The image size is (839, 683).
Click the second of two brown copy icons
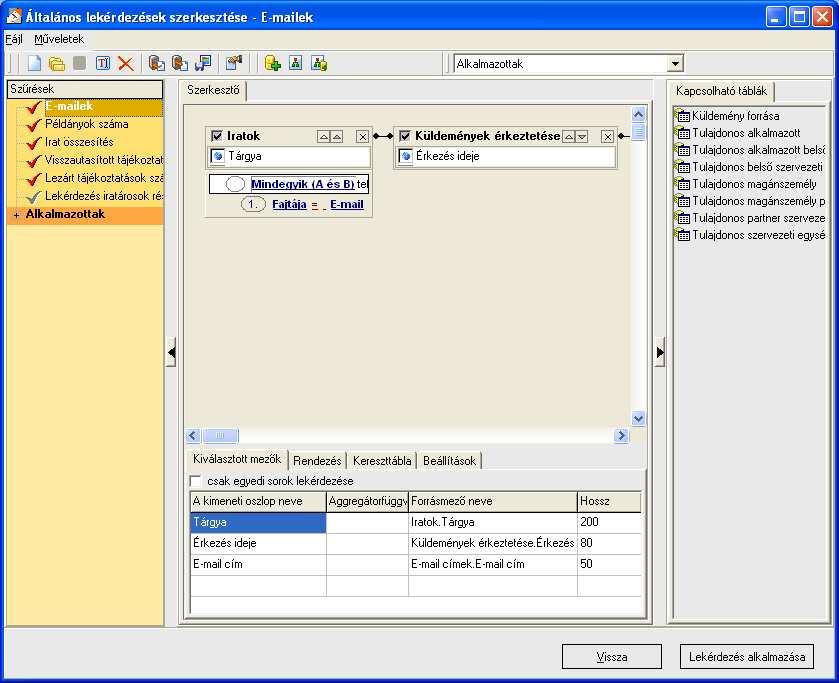click(x=180, y=63)
